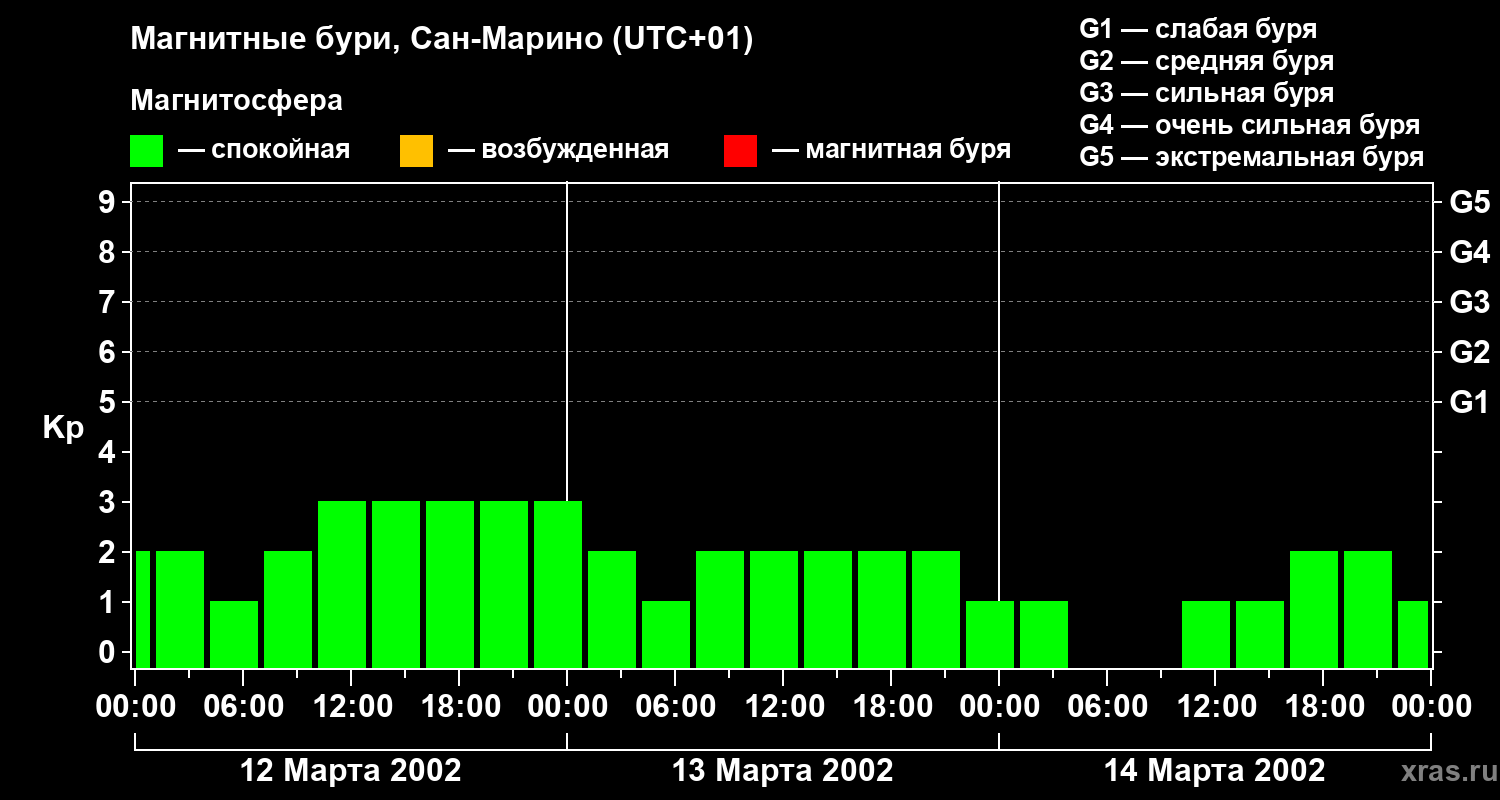The image size is (1500, 800).
Task: Click the orange 'возбужденная' legend swatch
Action: pyautogui.click(x=416, y=150)
